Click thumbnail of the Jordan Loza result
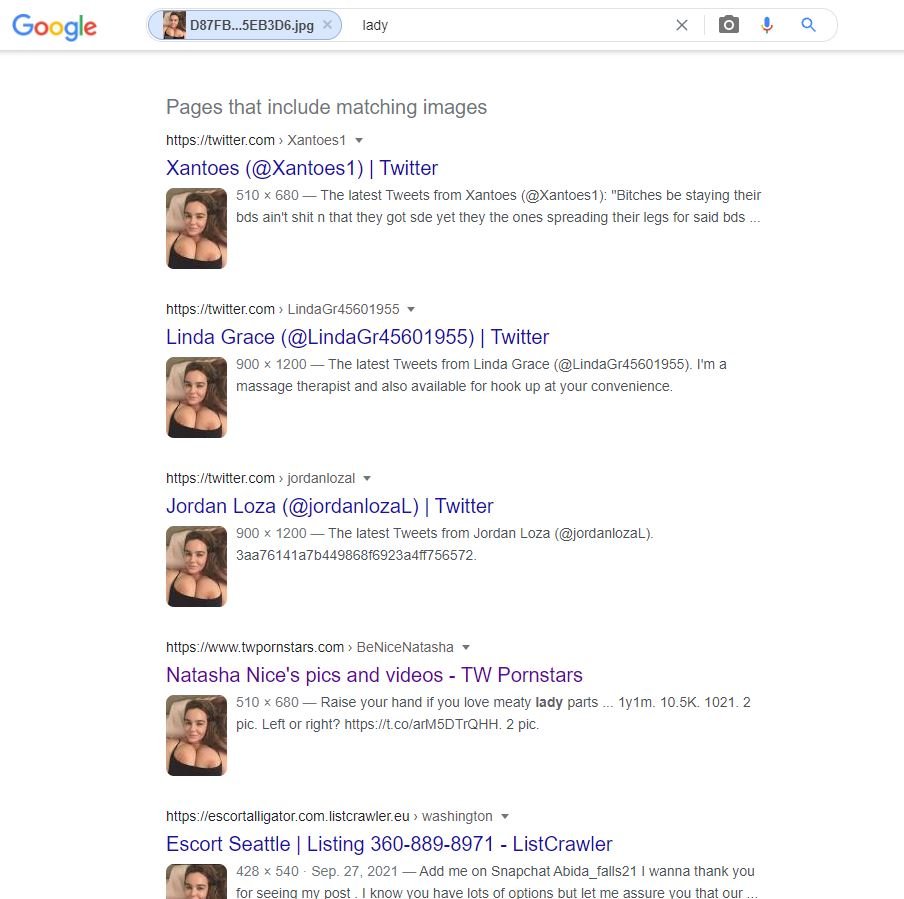Viewport: 904px width, 899px height. click(197, 566)
